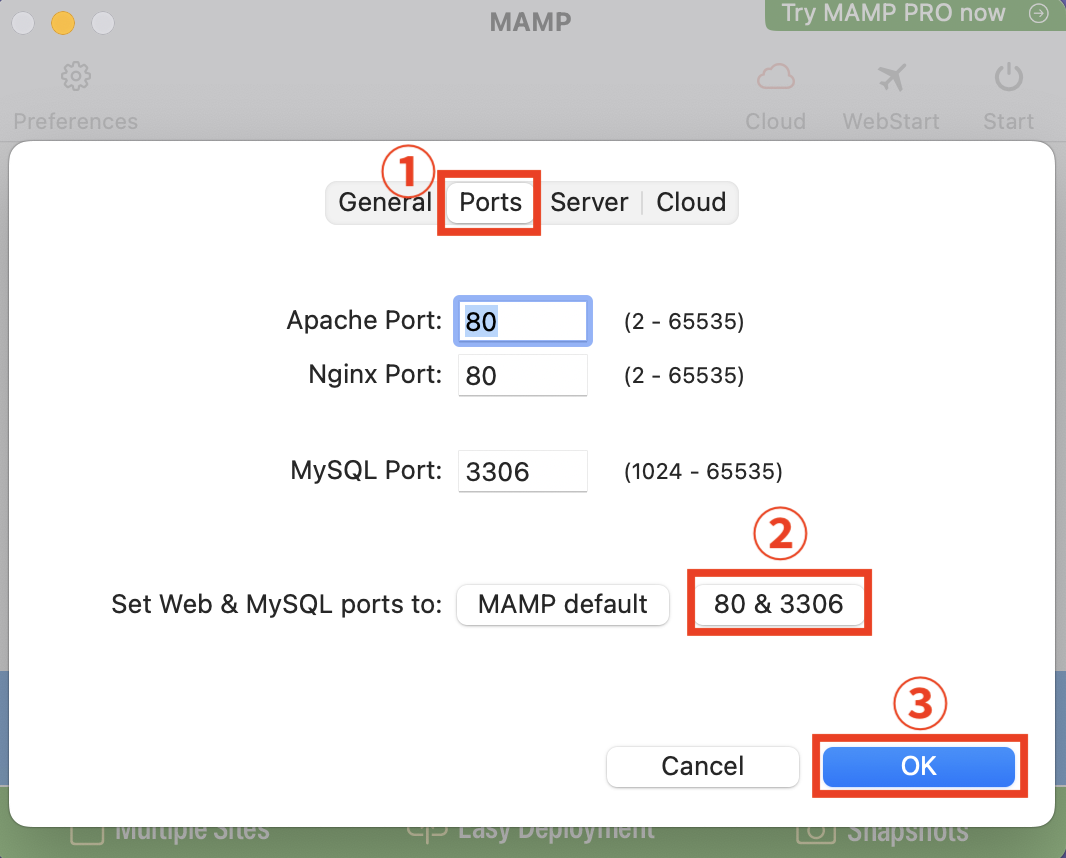Open the Cloud preferences tab
The width and height of the screenshot is (1066, 858).
click(x=691, y=202)
